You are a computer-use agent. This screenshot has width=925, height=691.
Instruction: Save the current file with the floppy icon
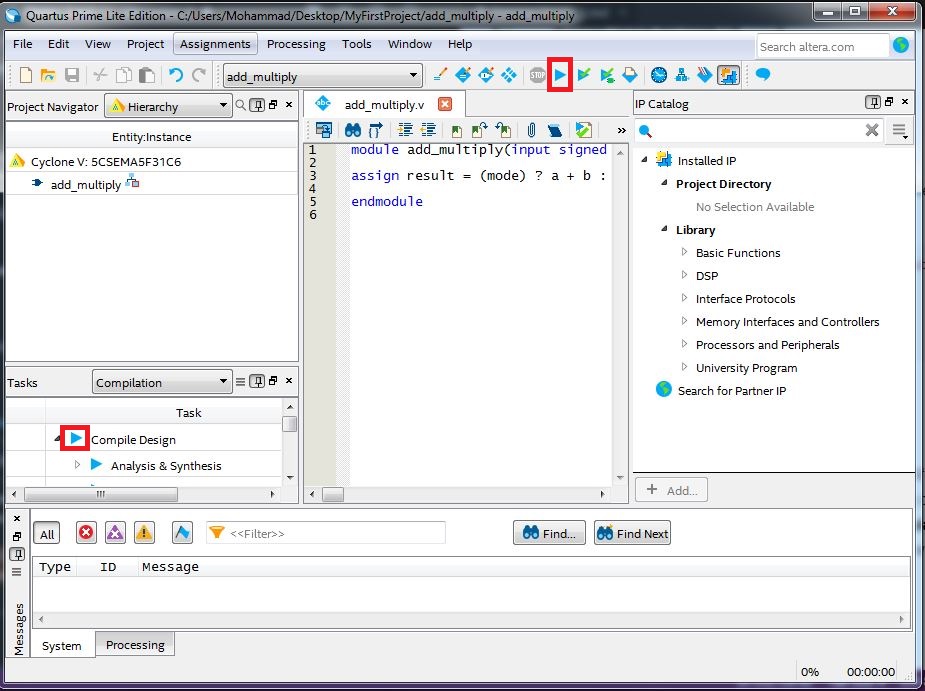click(x=72, y=75)
